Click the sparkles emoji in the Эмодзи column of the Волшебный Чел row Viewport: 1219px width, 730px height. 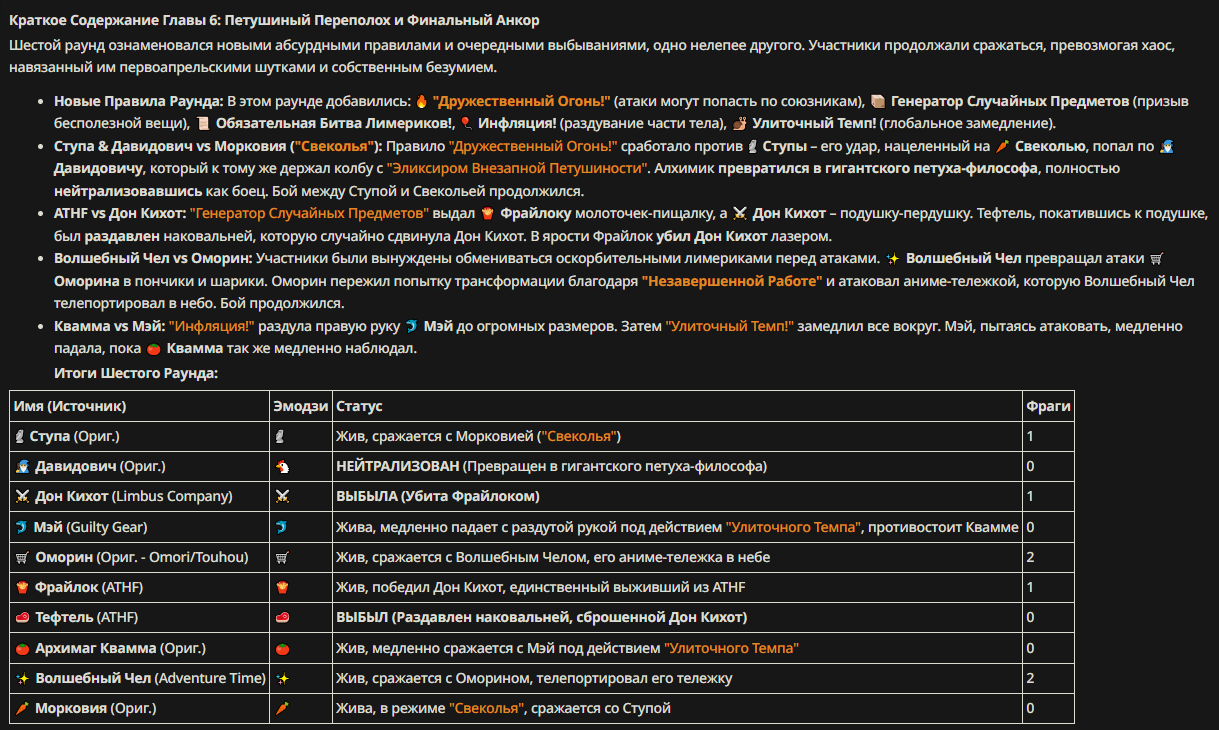[283, 678]
